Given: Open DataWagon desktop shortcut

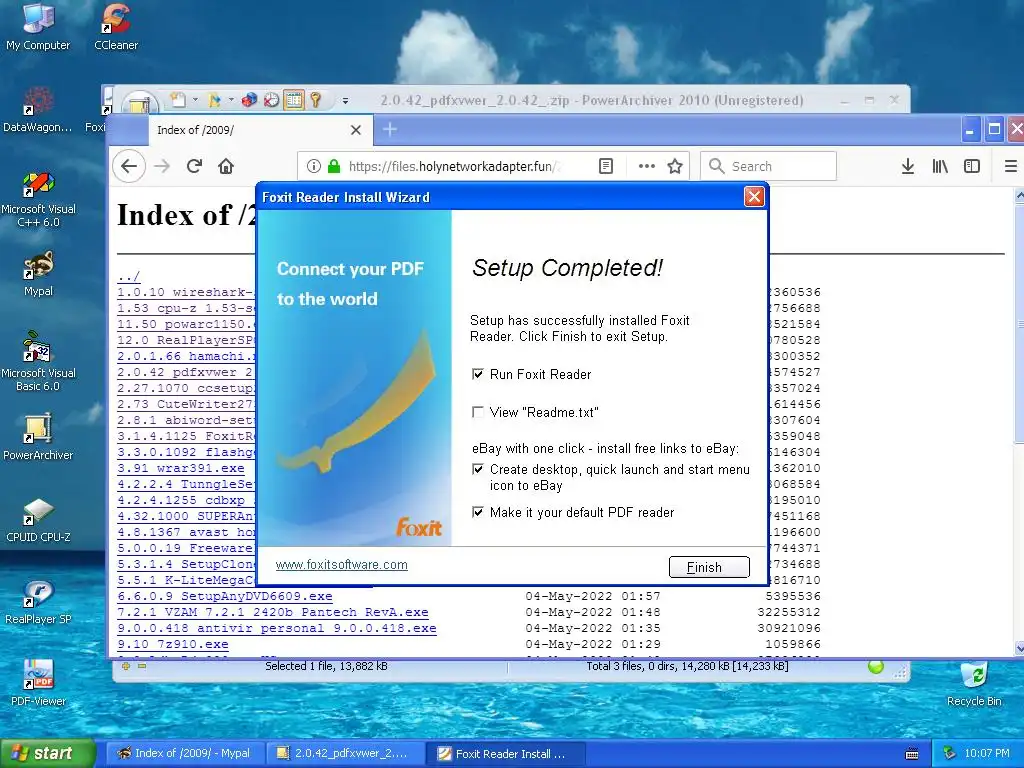Looking at the screenshot, I should pos(38,109).
